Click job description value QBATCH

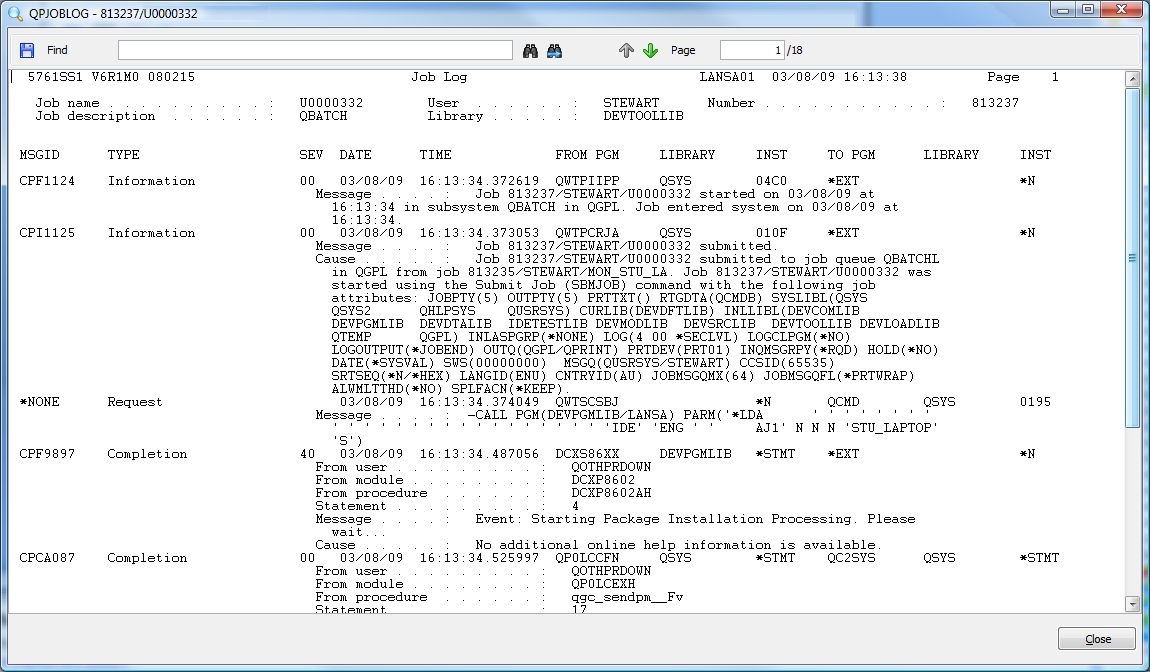[x=323, y=116]
